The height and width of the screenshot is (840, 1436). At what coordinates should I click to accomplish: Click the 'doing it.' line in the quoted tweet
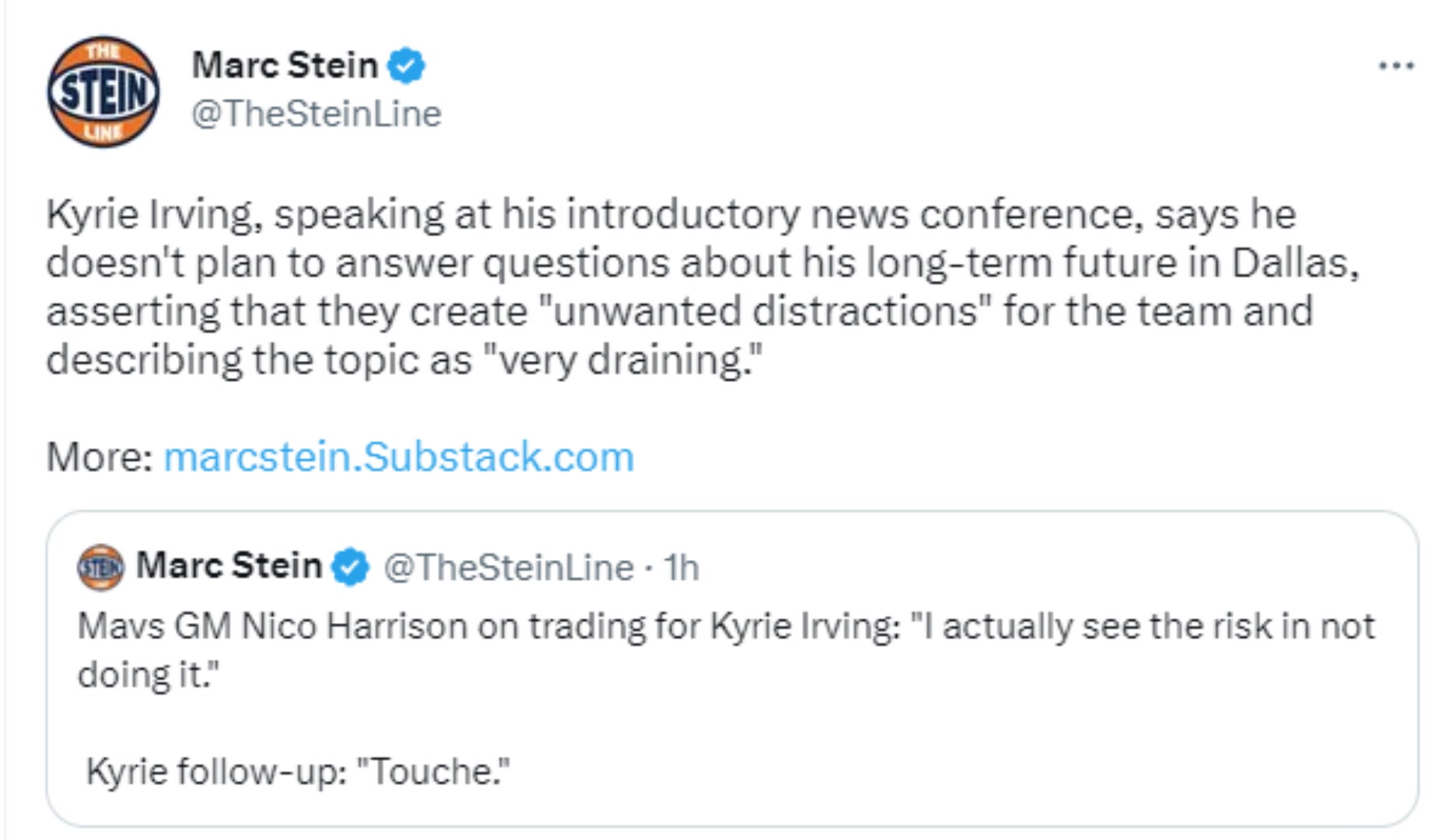[149, 674]
